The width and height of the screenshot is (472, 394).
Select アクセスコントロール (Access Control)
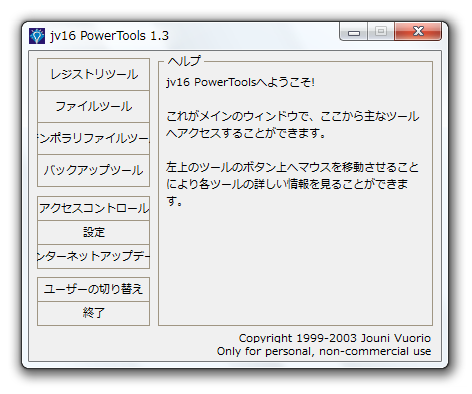point(93,208)
